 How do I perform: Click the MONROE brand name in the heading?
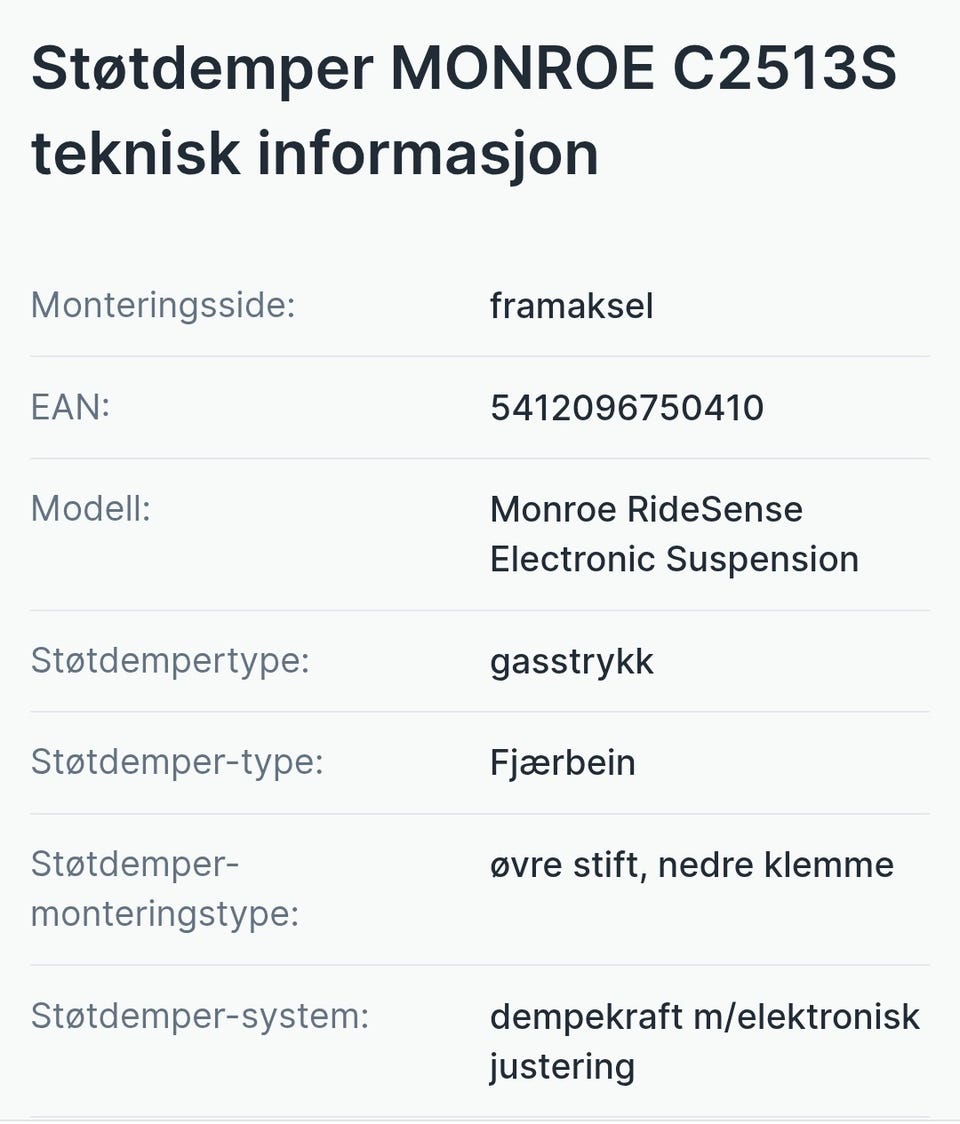click(520, 70)
